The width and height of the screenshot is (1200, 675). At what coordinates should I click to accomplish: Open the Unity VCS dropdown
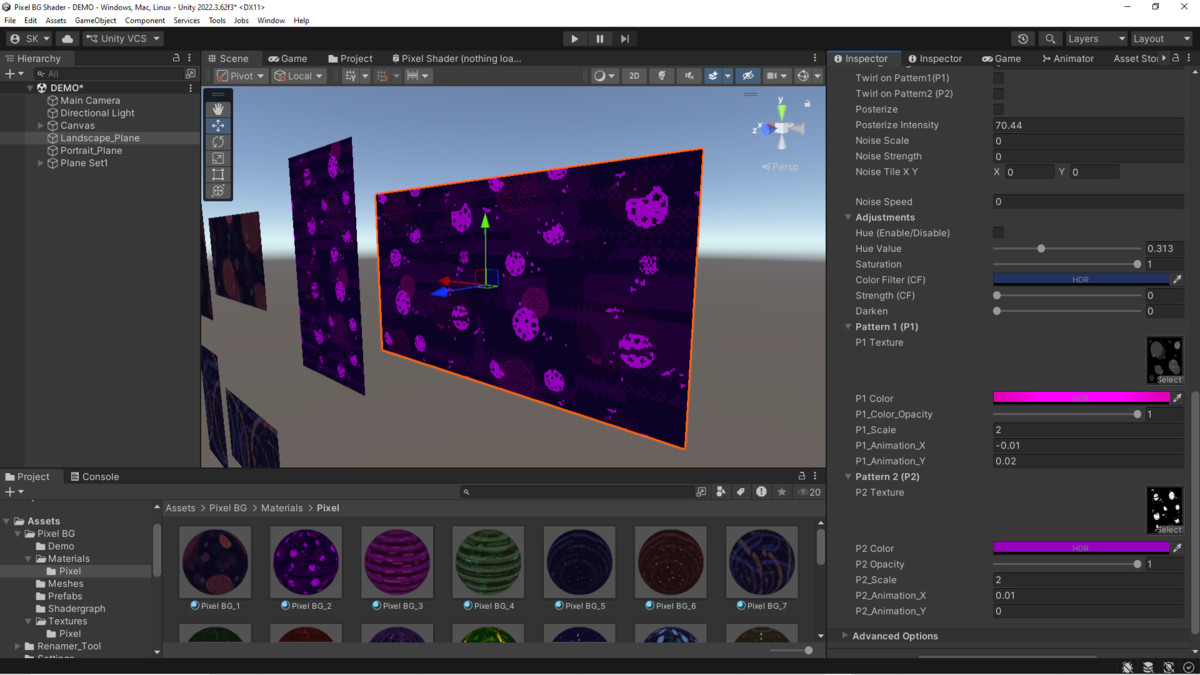(122, 39)
